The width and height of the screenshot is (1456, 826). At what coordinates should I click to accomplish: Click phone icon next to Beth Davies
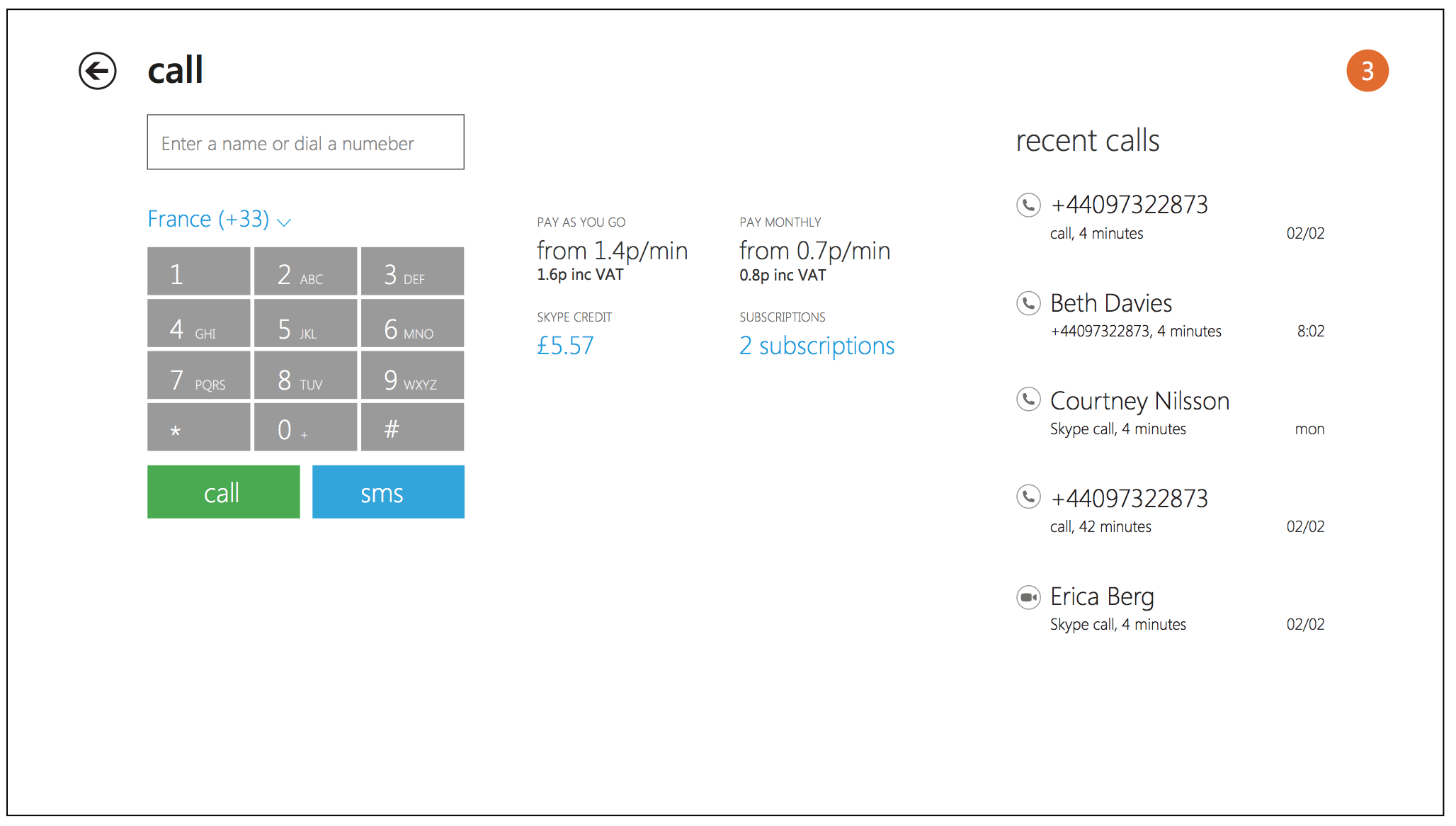pyautogui.click(x=1028, y=303)
